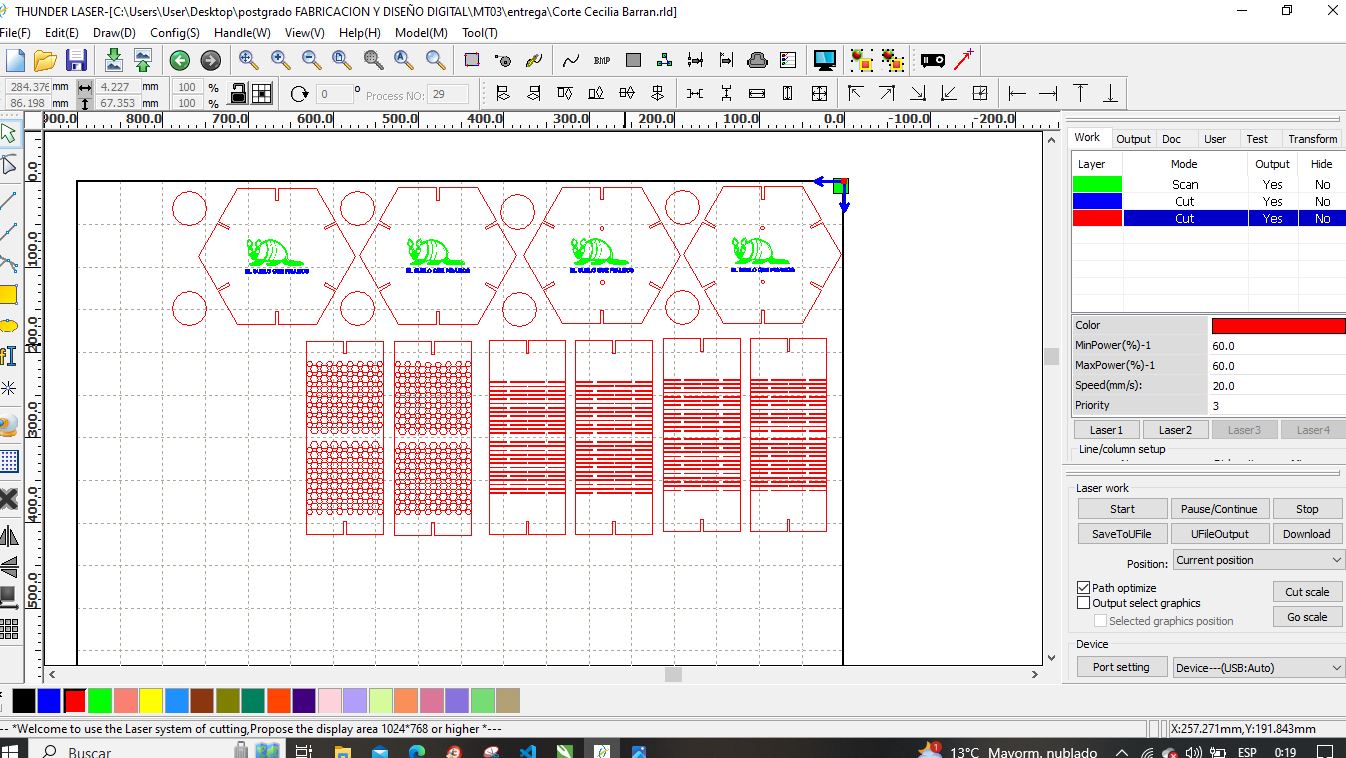Click the rotation angle input field
Viewport: 1346px width, 758px height.
(335, 94)
